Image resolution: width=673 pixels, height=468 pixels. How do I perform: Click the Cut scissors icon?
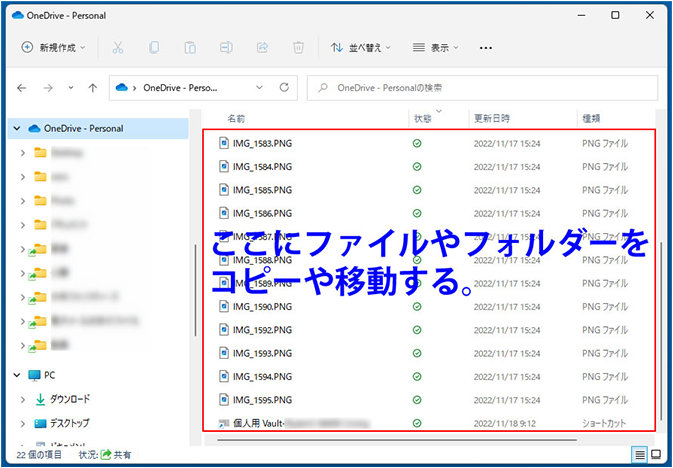tap(118, 48)
